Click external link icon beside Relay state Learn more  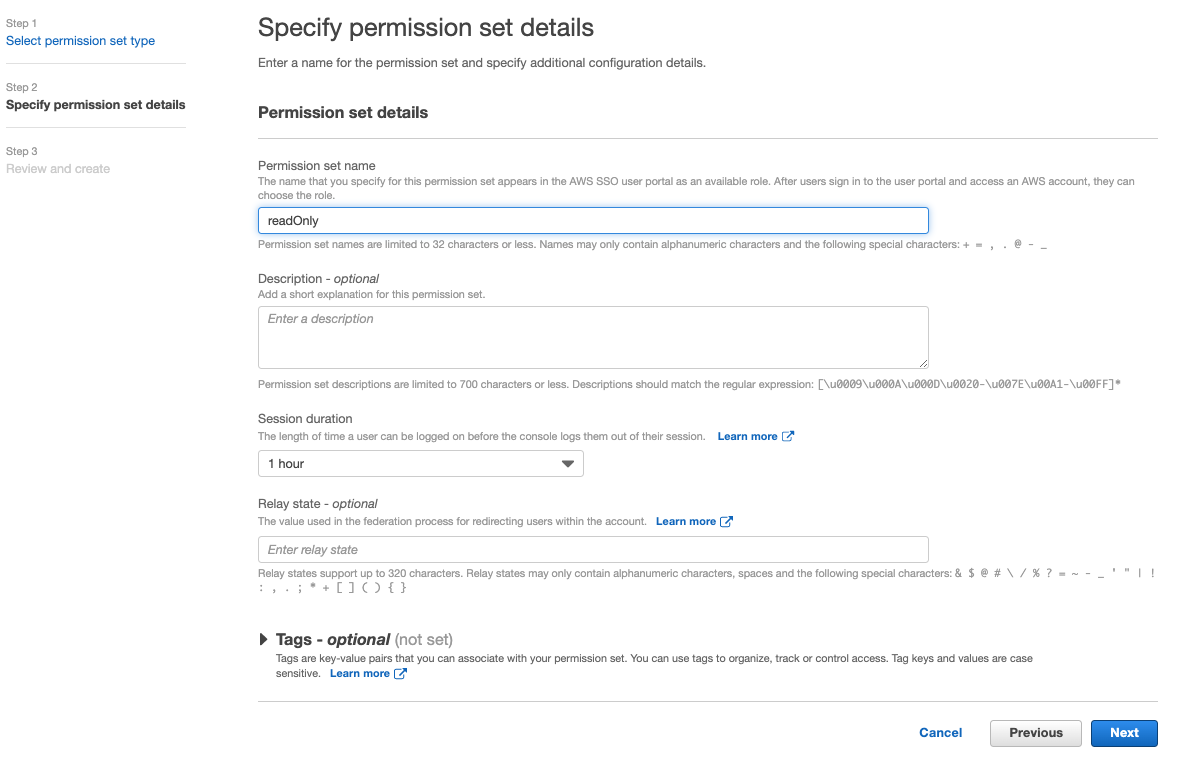(726, 521)
